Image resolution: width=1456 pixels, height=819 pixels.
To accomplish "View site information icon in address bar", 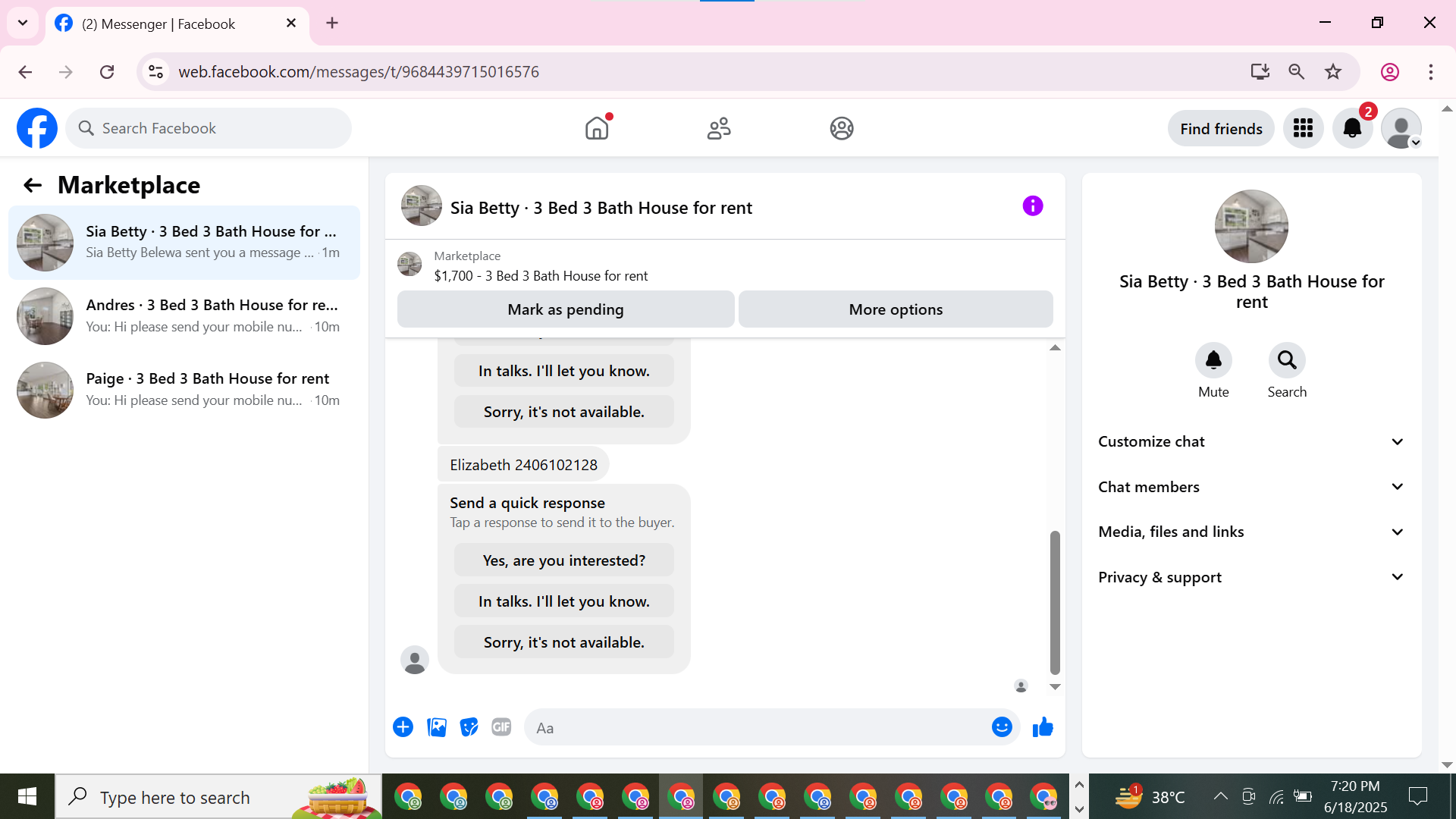I will coord(155,72).
